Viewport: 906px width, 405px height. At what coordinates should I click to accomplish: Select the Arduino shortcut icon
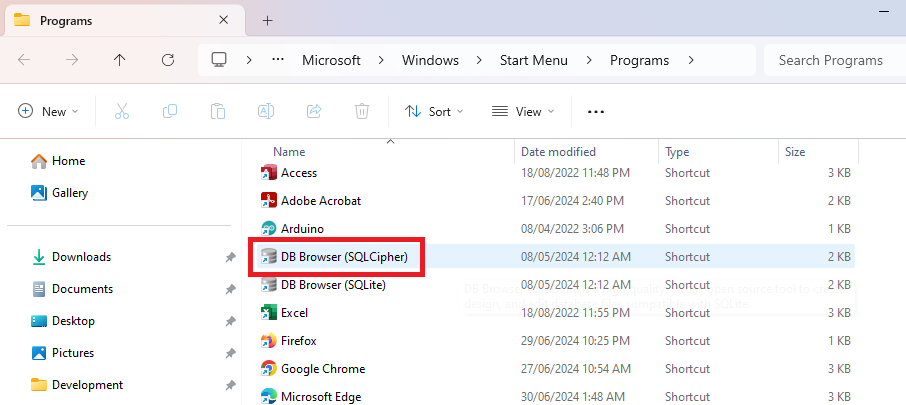point(268,229)
